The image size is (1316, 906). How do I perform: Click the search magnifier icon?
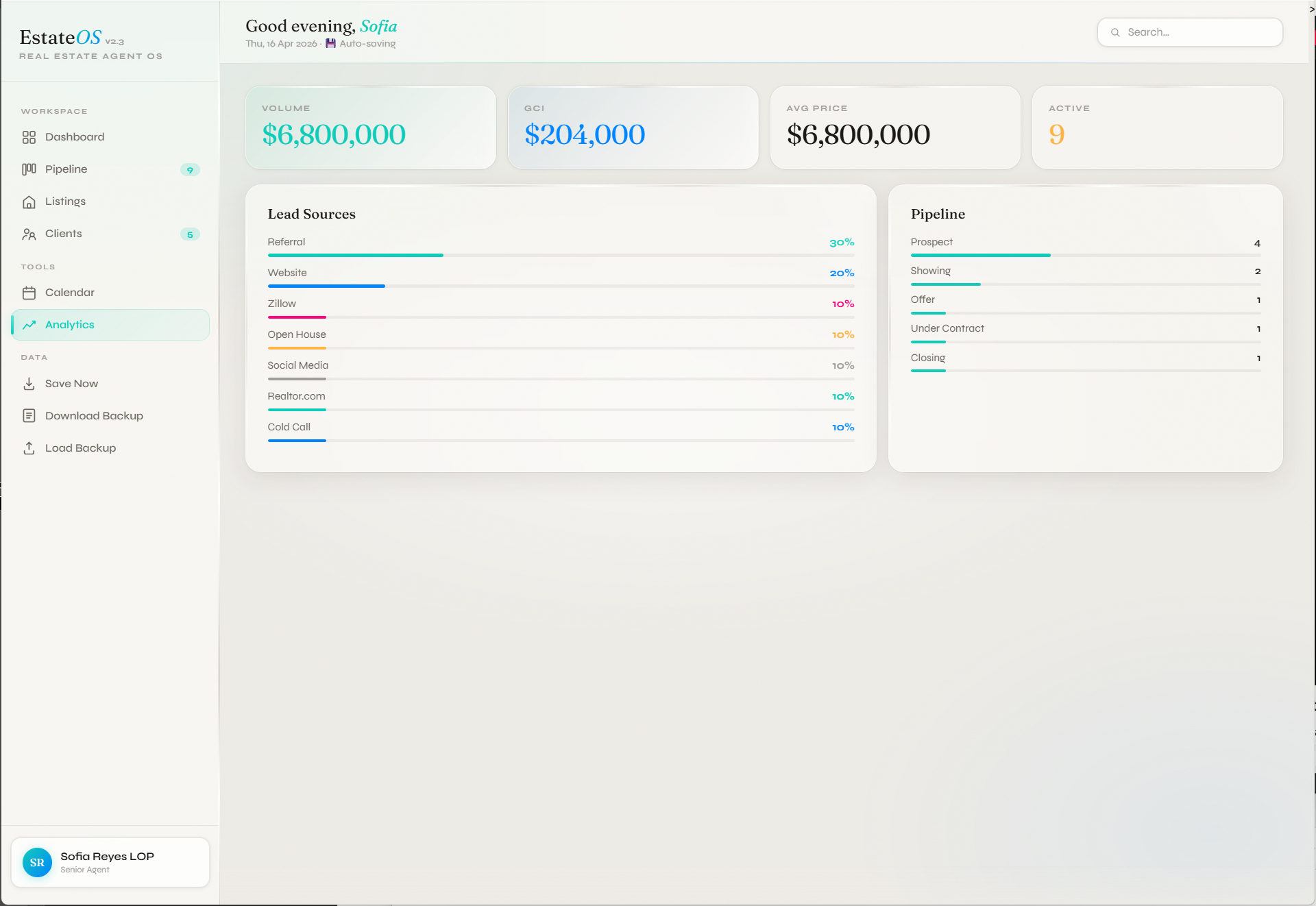coord(1115,32)
